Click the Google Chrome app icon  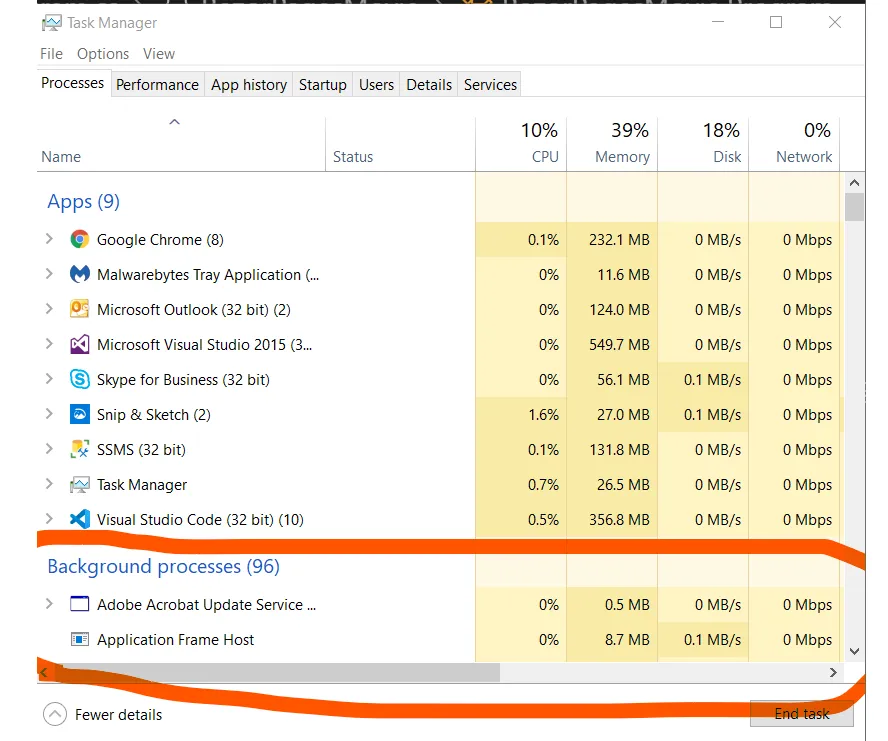click(79, 240)
